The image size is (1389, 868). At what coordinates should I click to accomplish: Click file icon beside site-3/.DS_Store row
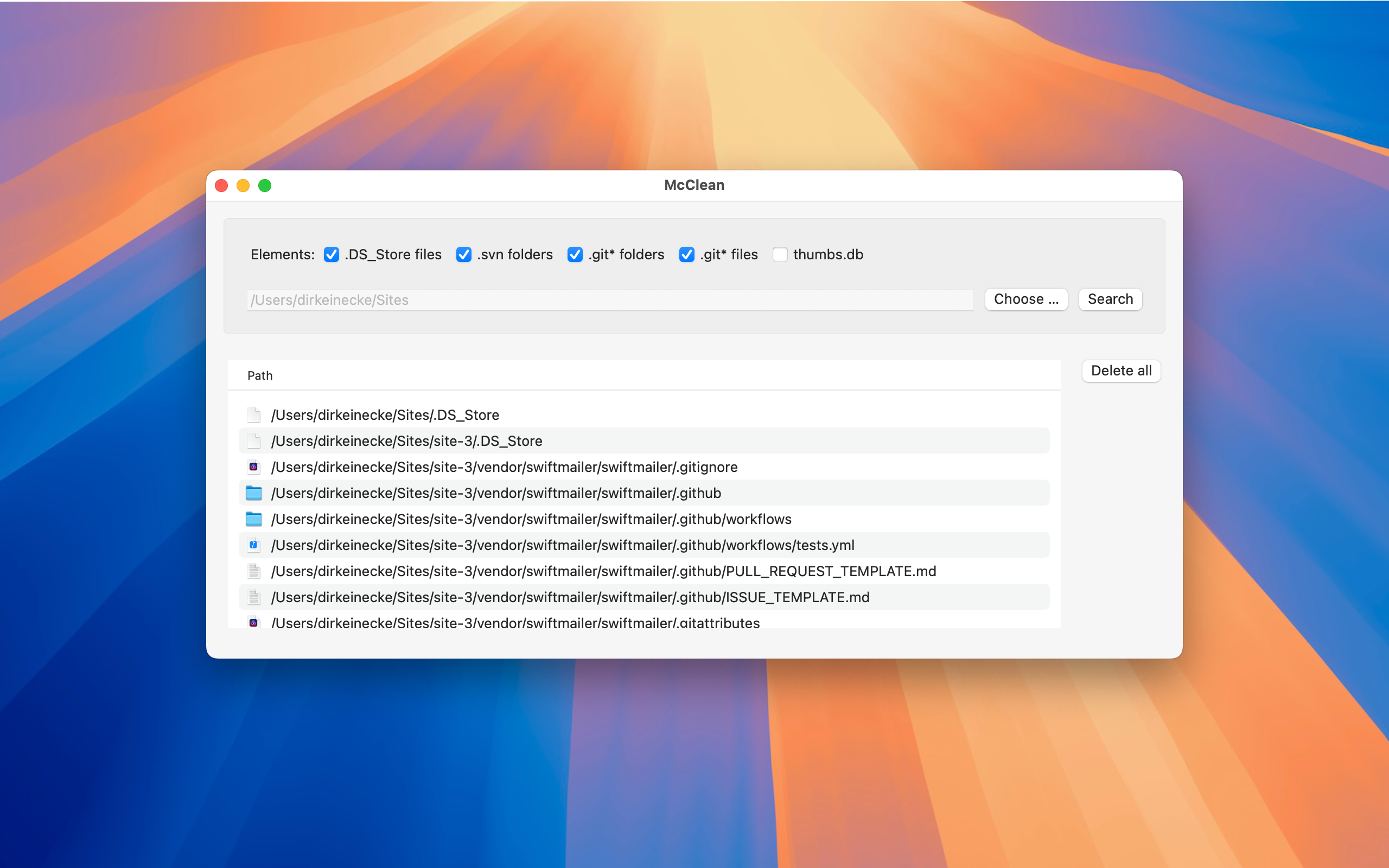pyautogui.click(x=254, y=441)
